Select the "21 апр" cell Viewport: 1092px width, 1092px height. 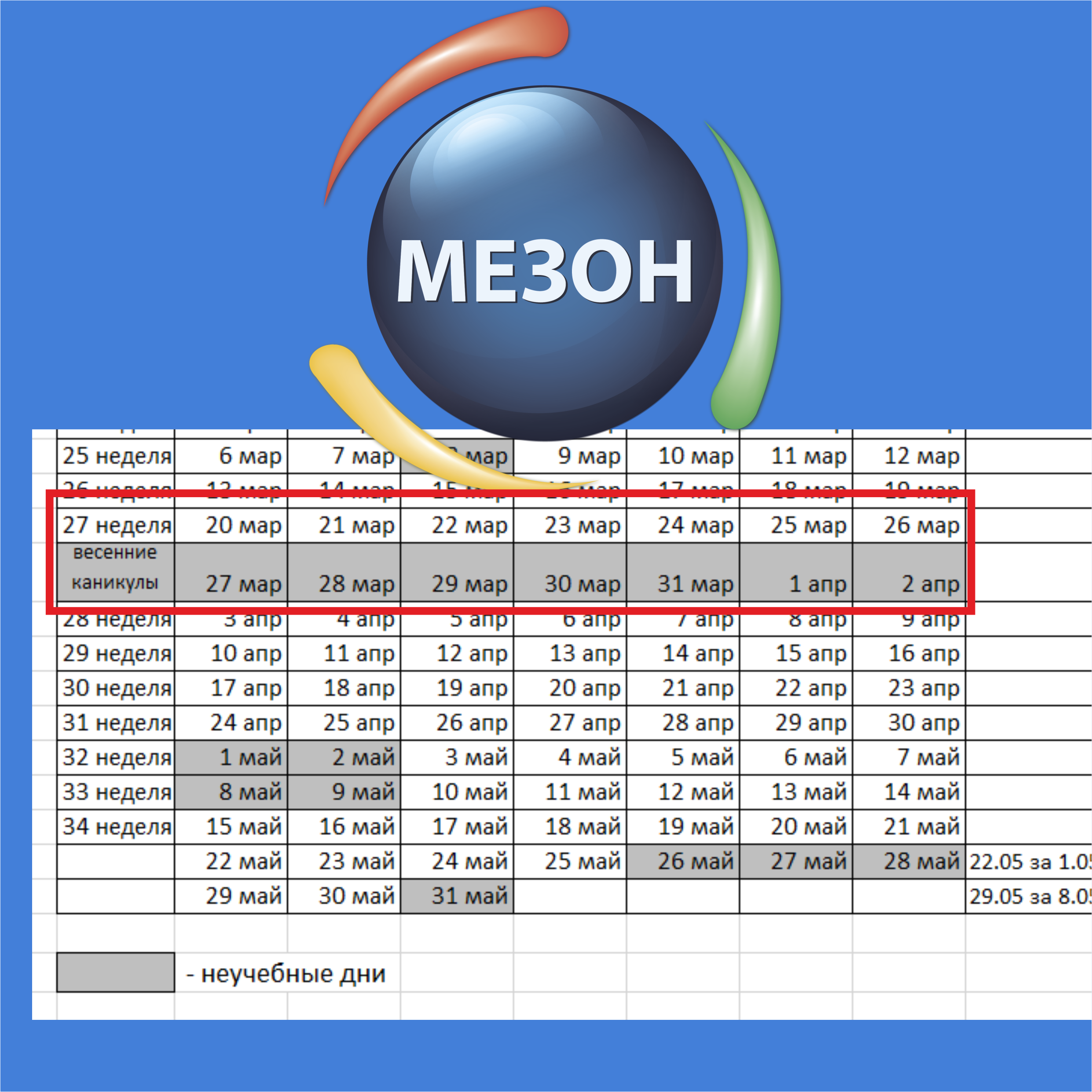tap(683, 689)
